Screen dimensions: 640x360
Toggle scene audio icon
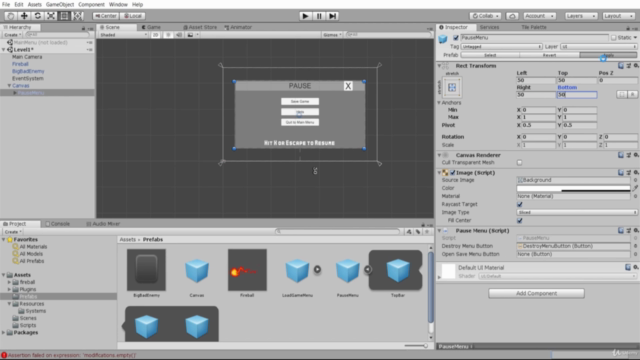click(x=179, y=35)
